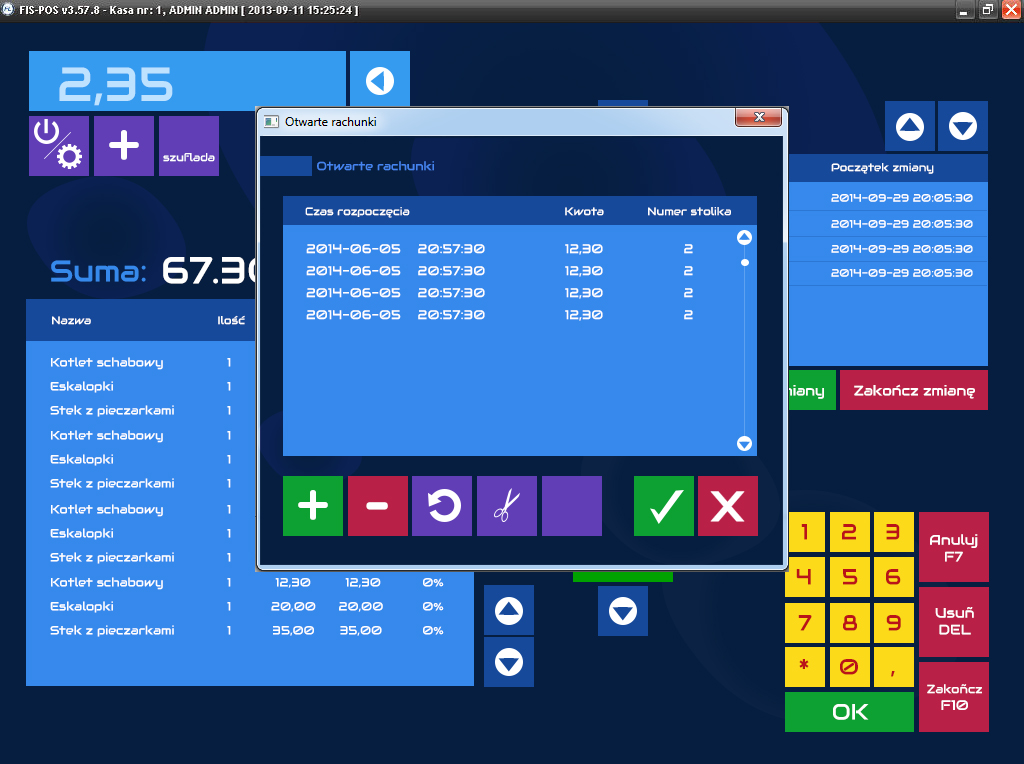Click the Kwota column header
Screen dimensions: 1024x764
click(x=584, y=212)
